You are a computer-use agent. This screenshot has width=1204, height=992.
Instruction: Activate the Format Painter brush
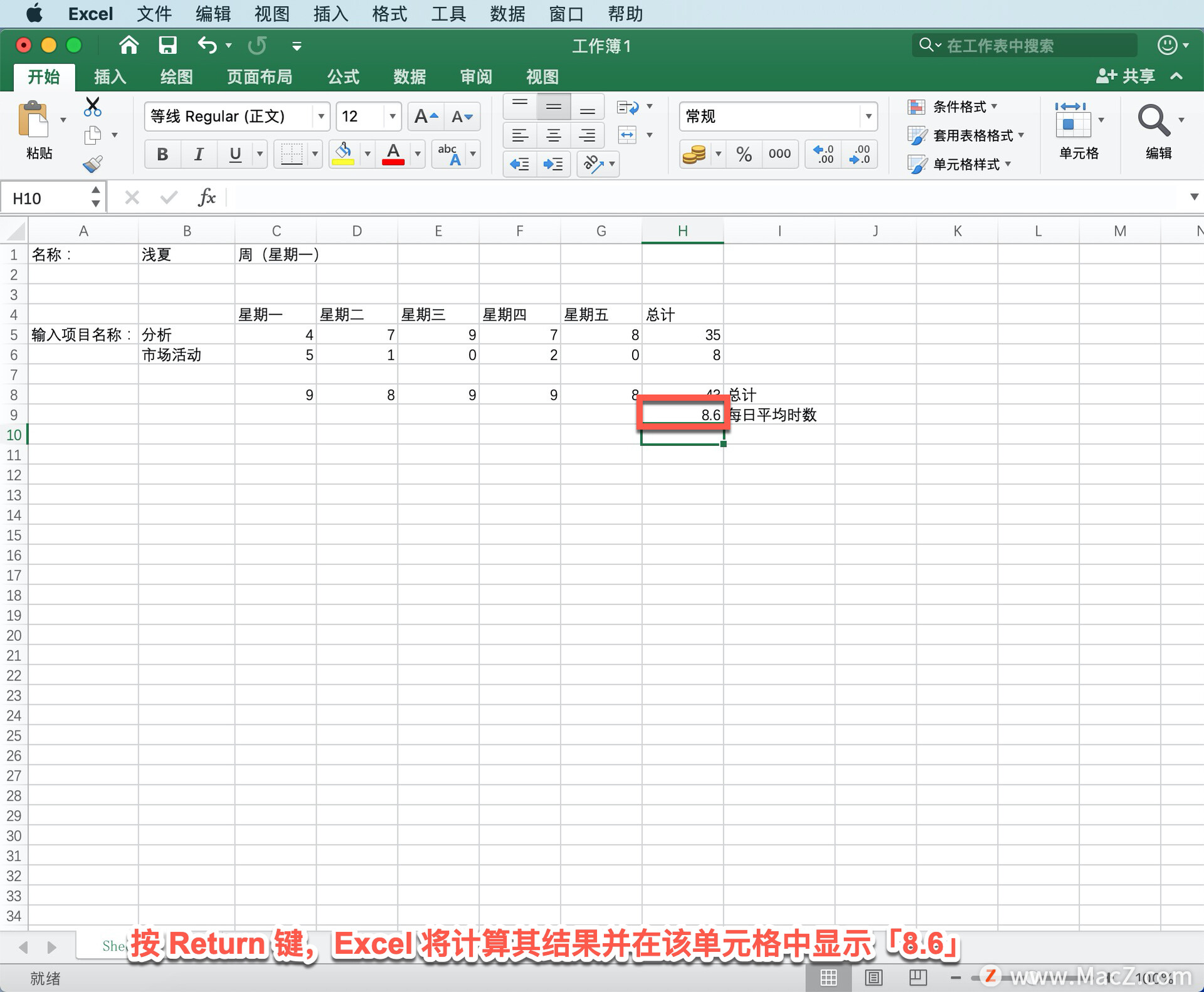[x=93, y=164]
